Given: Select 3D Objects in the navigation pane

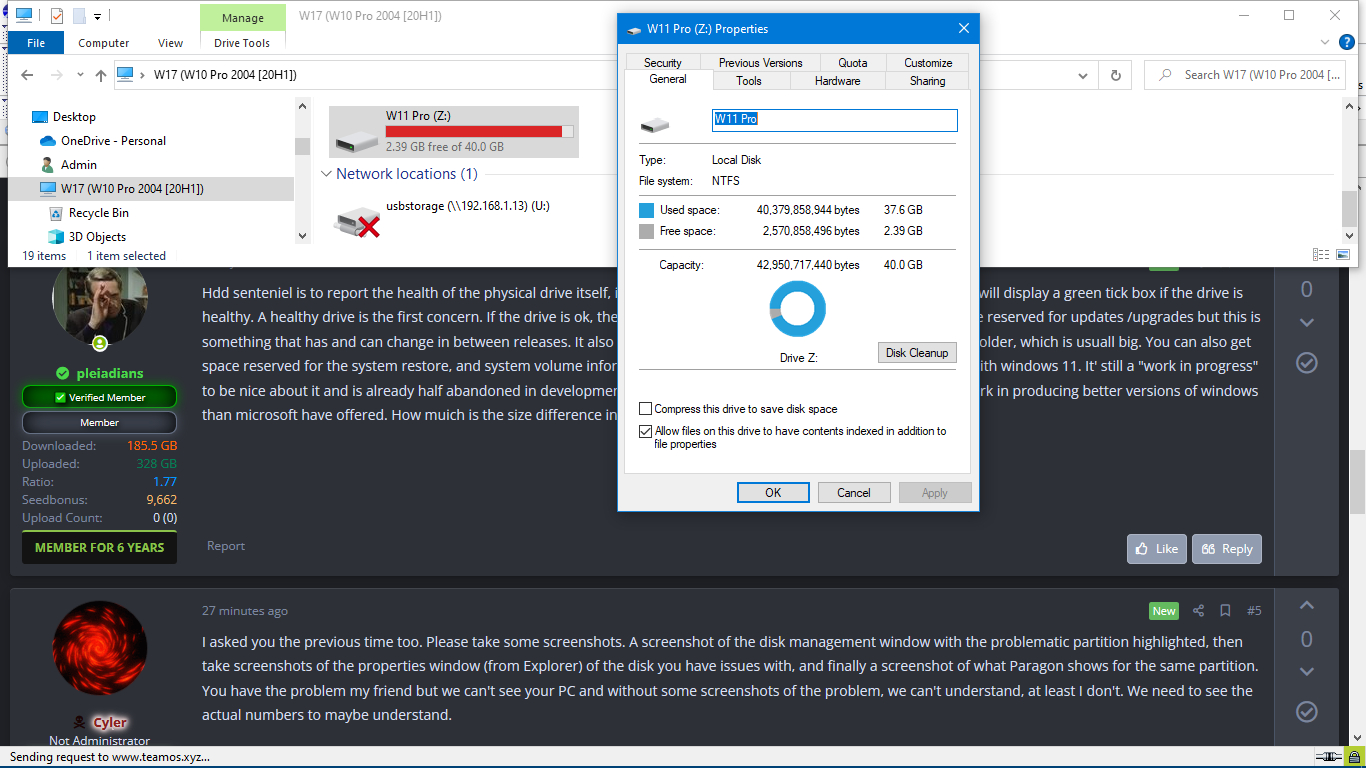Looking at the screenshot, I should pyautogui.click(x=97, y=237).
